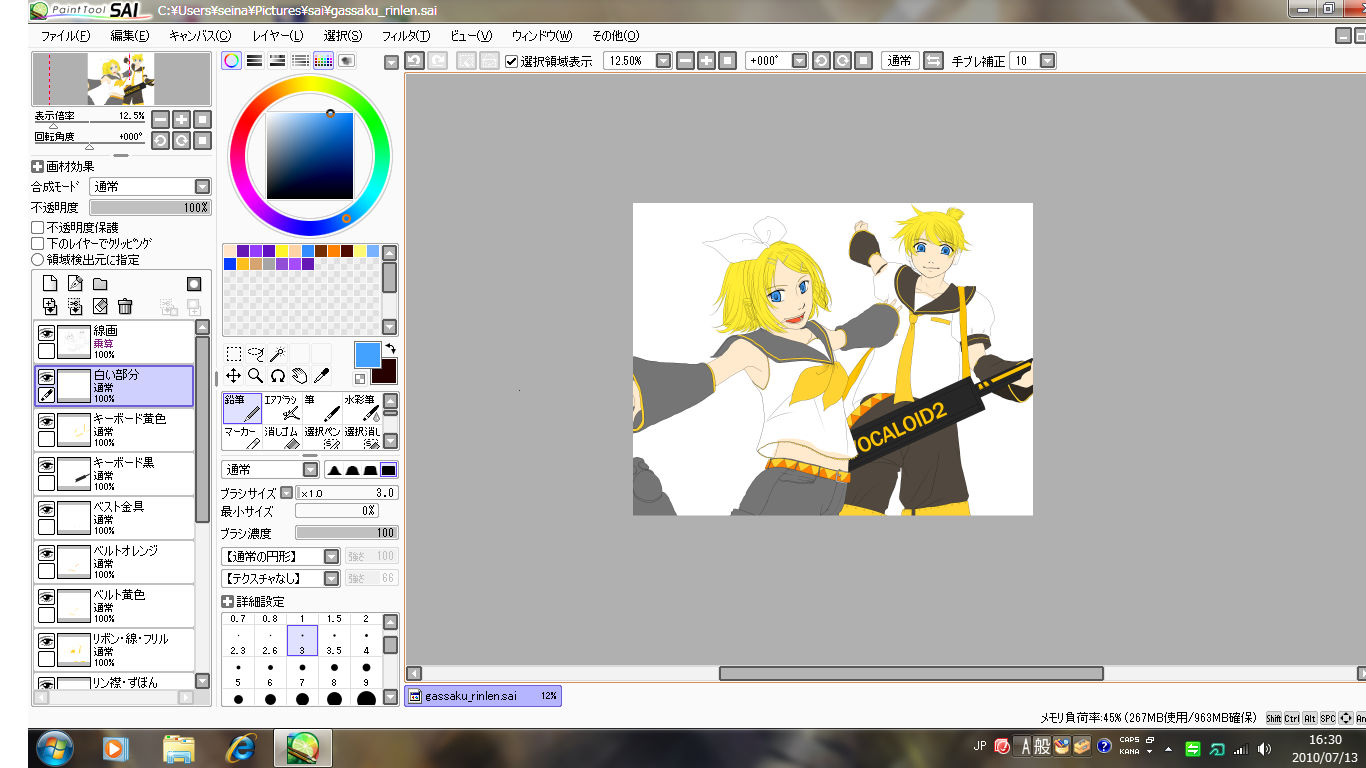This screenshot has height=768, width=1366.
Task: Expand the 詳細設定 section
Action: coord(227,602)
